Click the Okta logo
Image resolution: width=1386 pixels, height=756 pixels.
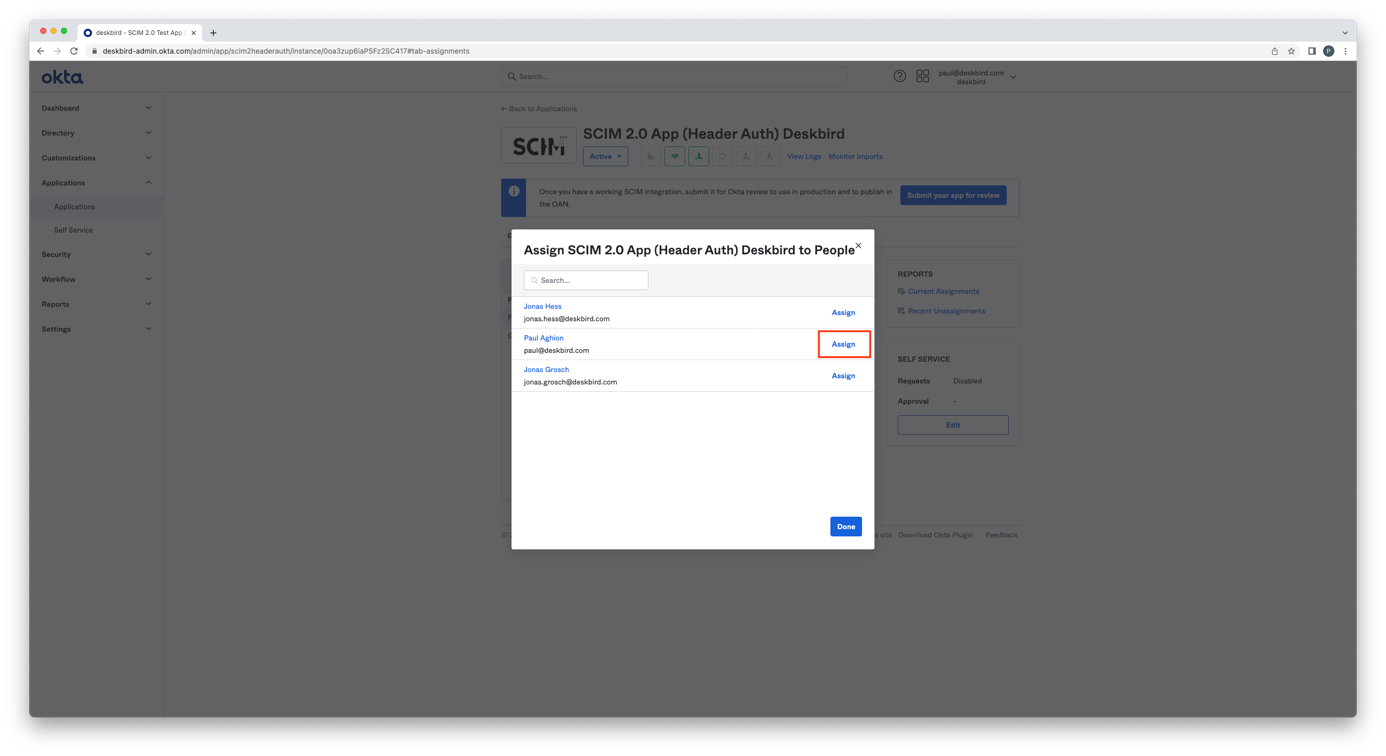point(62,77)
